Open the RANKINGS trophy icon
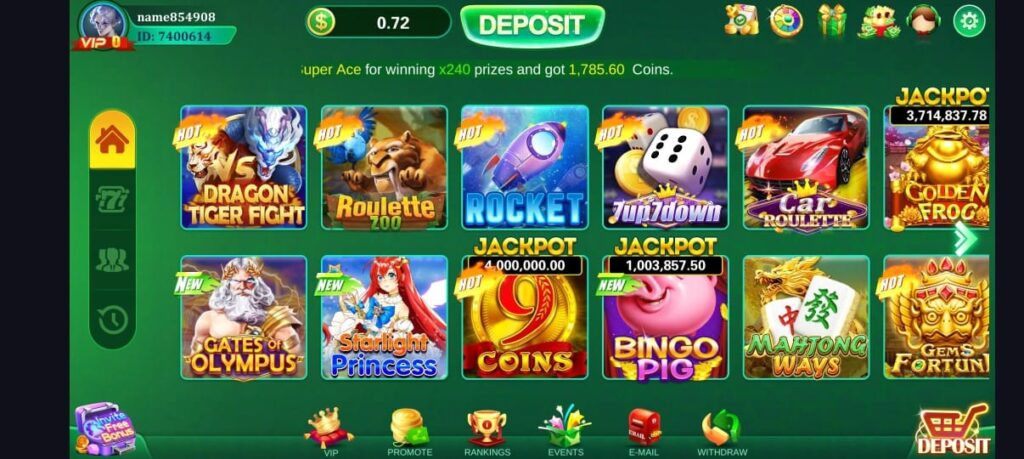The image size is (1024, 459). 487,432
